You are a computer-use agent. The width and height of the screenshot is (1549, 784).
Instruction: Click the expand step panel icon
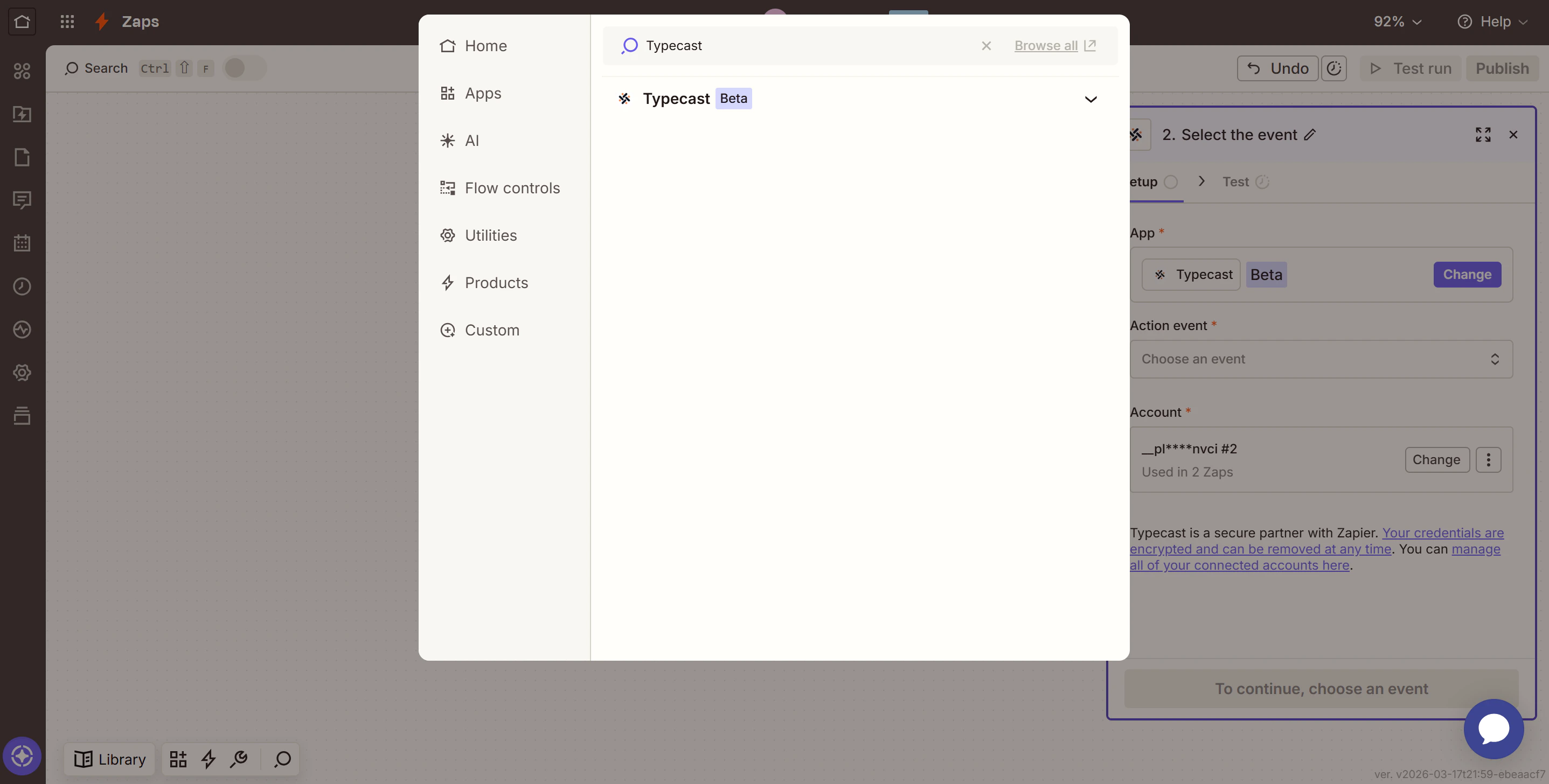click(x=1483, y=135)
